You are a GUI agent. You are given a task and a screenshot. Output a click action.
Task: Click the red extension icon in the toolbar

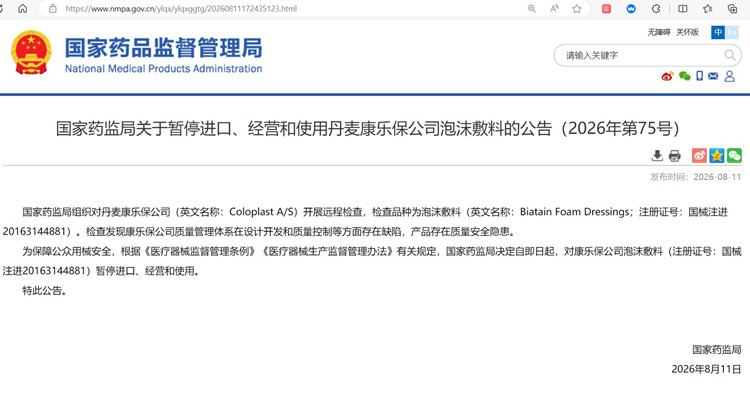tap(607, 9)
